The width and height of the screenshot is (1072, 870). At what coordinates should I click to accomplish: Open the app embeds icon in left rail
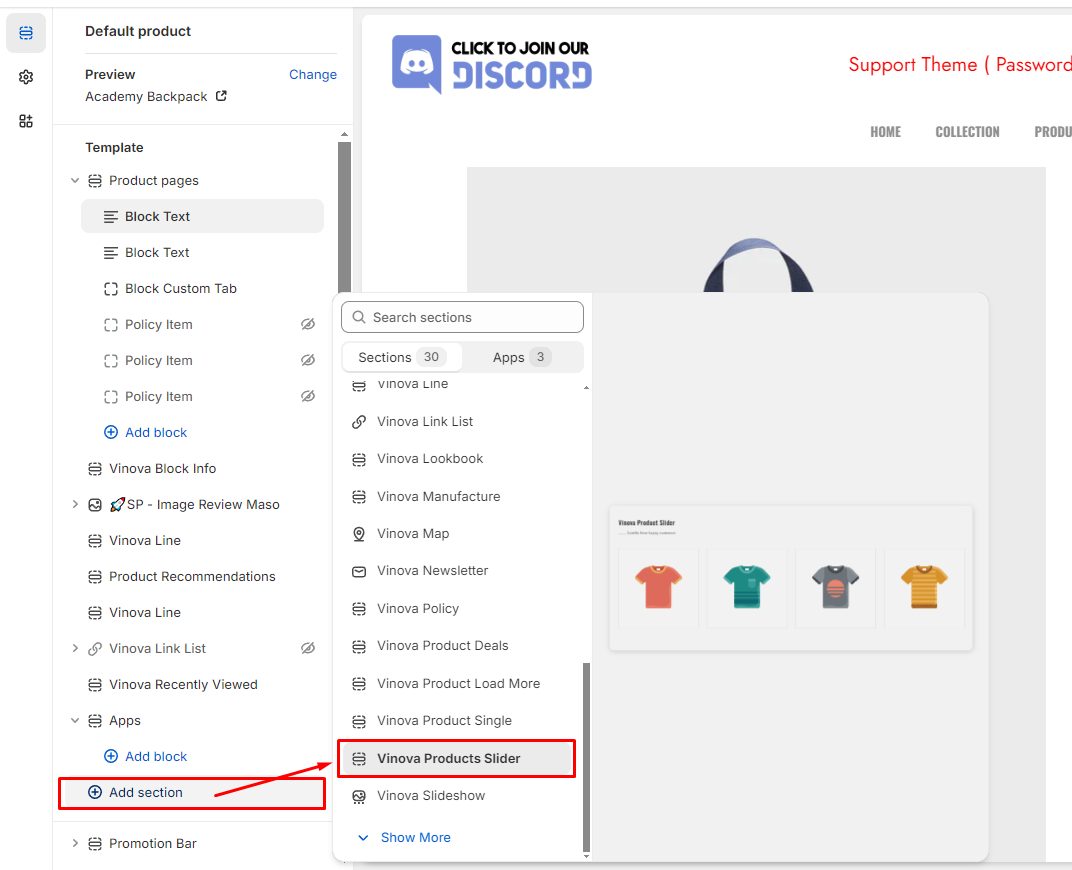(x=26, y=121)
